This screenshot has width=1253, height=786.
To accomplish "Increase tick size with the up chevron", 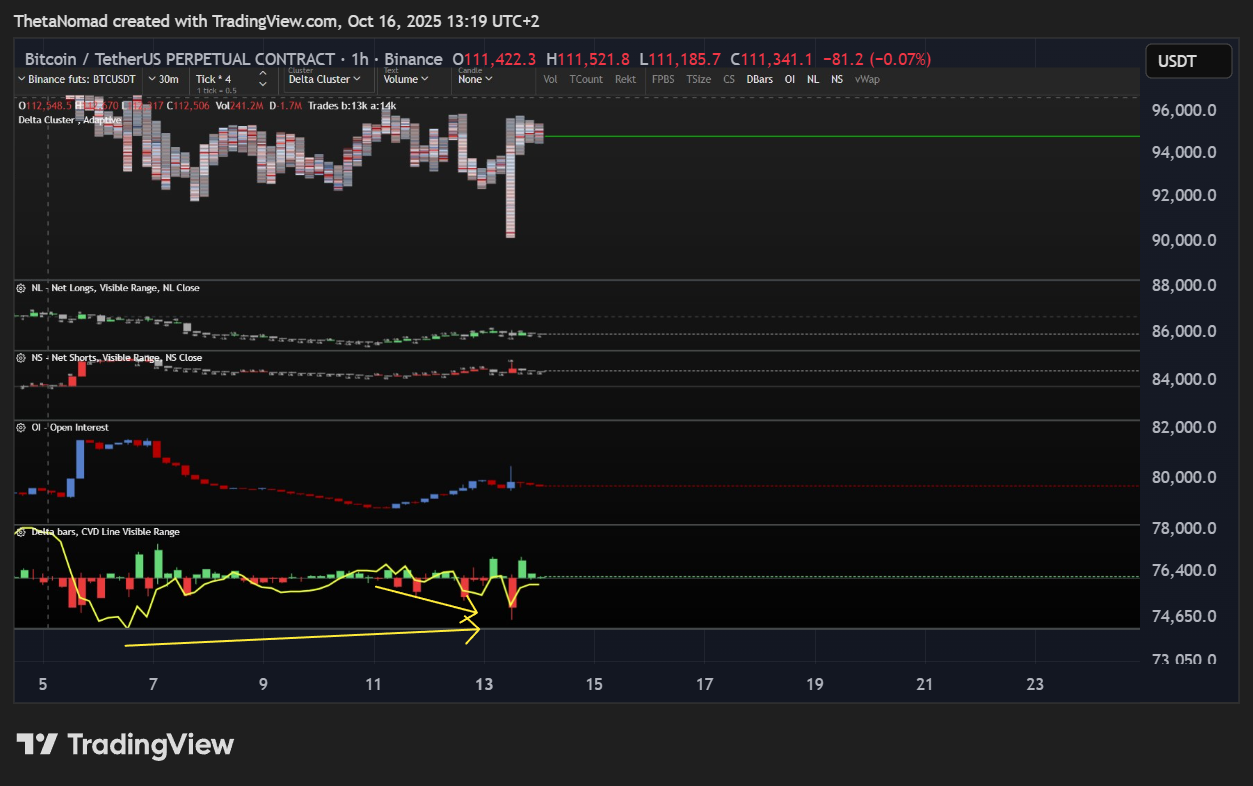I will pos(263,74).
